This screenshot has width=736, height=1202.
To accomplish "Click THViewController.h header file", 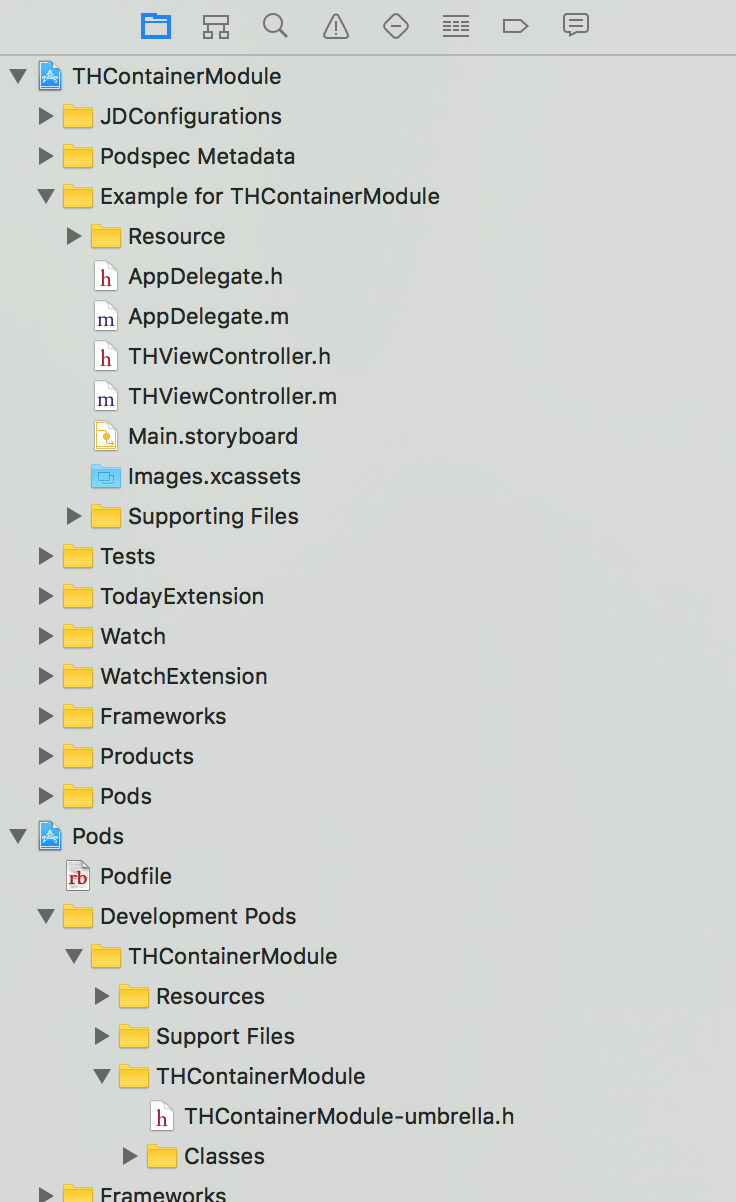I will pyautogui.click(x=229, y=356).
